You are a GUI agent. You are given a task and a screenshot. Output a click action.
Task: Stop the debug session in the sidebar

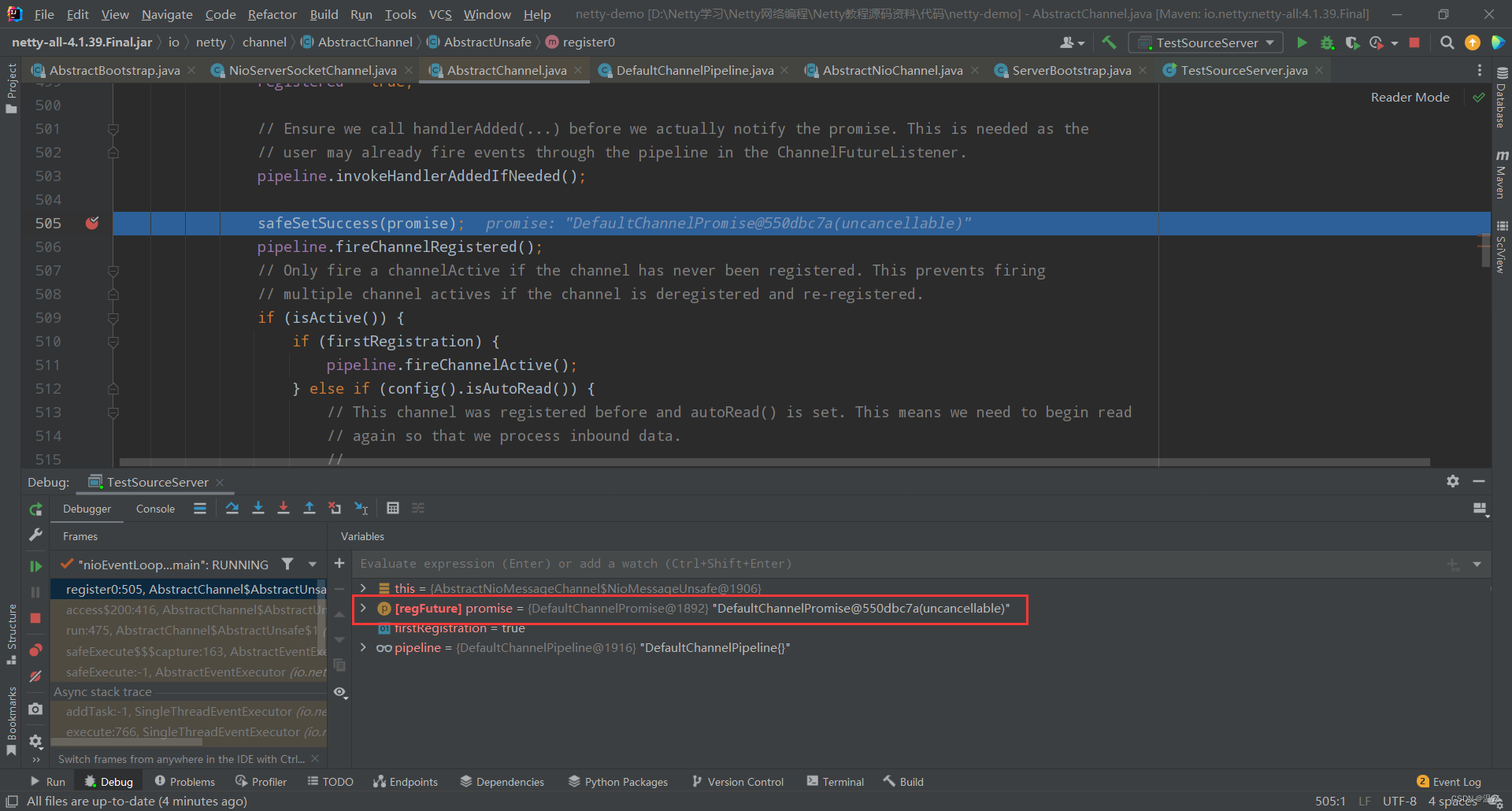[x=35, y=618]
